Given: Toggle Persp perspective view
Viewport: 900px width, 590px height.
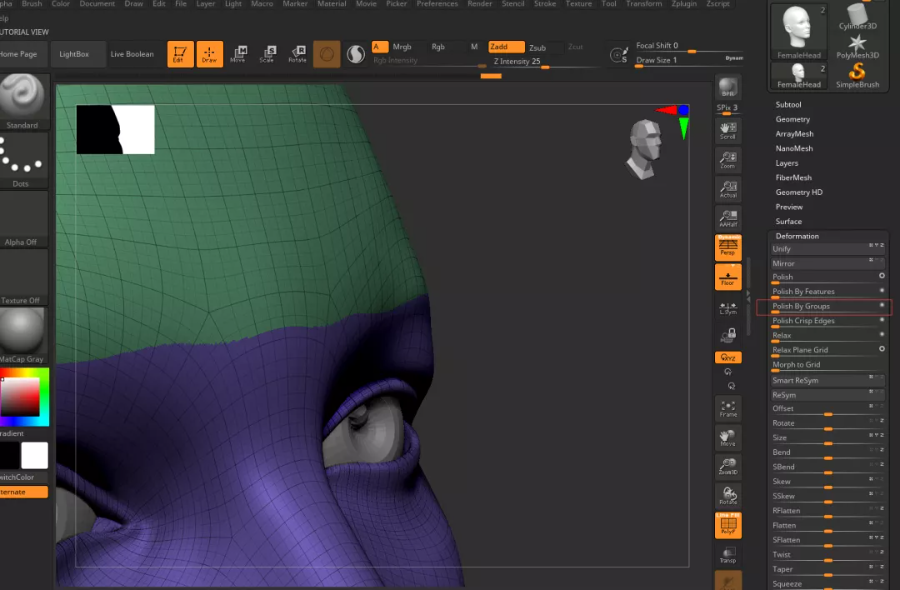Looking at the screenshot, I should pyautogui.click(x=728, y=247).
